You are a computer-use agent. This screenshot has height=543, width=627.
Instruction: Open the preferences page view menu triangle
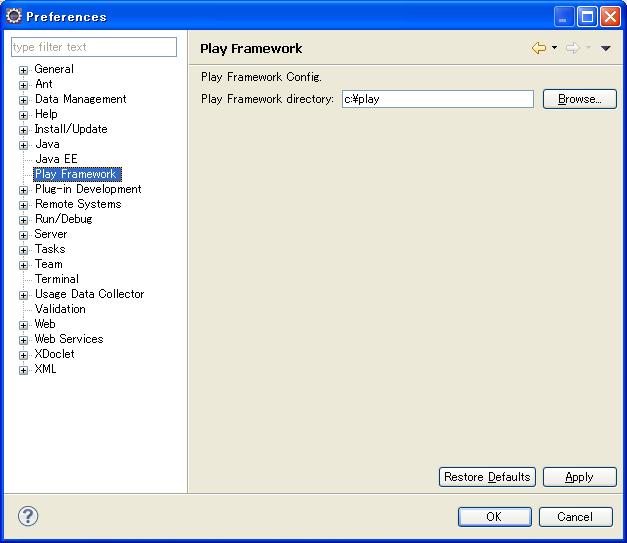coord(605,48)
